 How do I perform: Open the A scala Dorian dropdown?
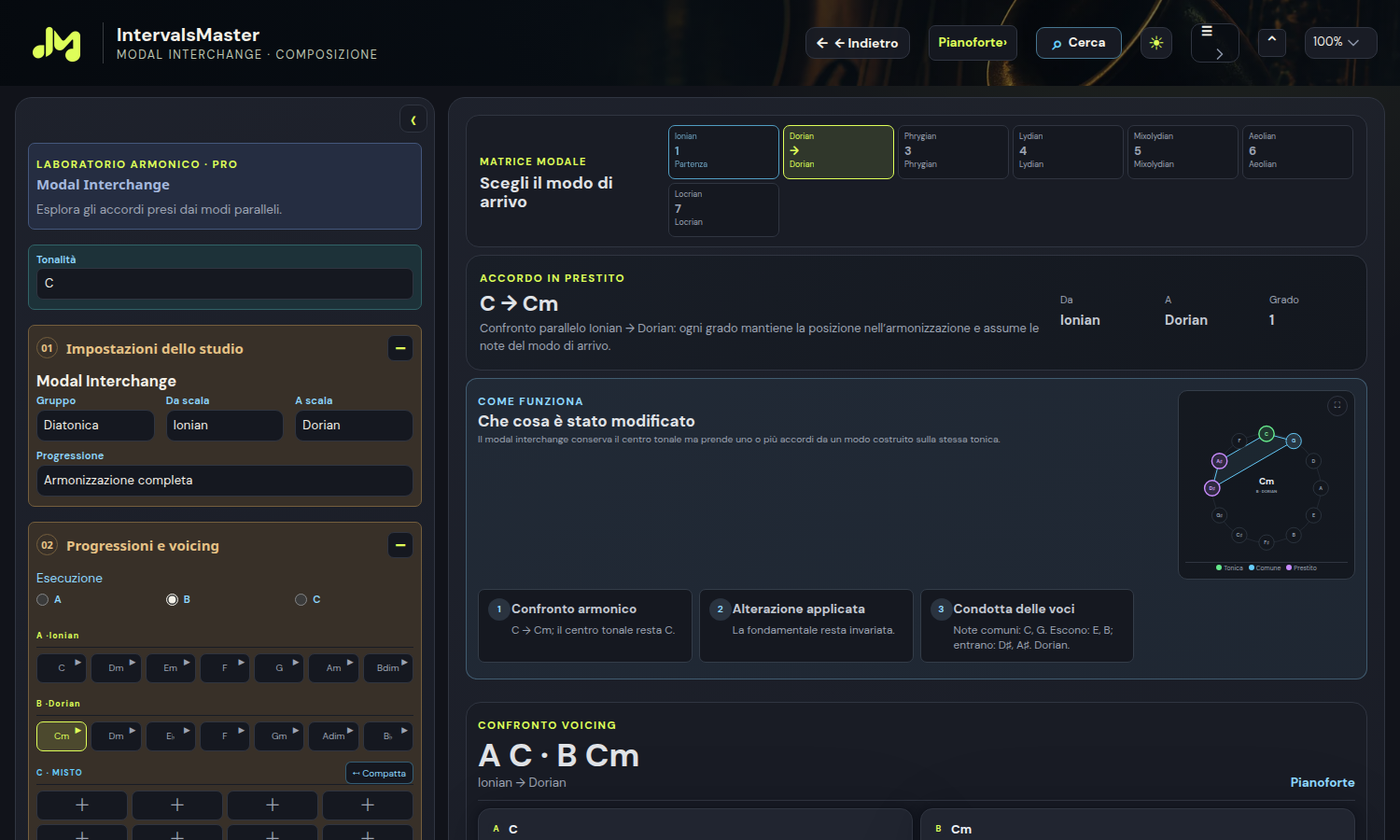(354, 425)
